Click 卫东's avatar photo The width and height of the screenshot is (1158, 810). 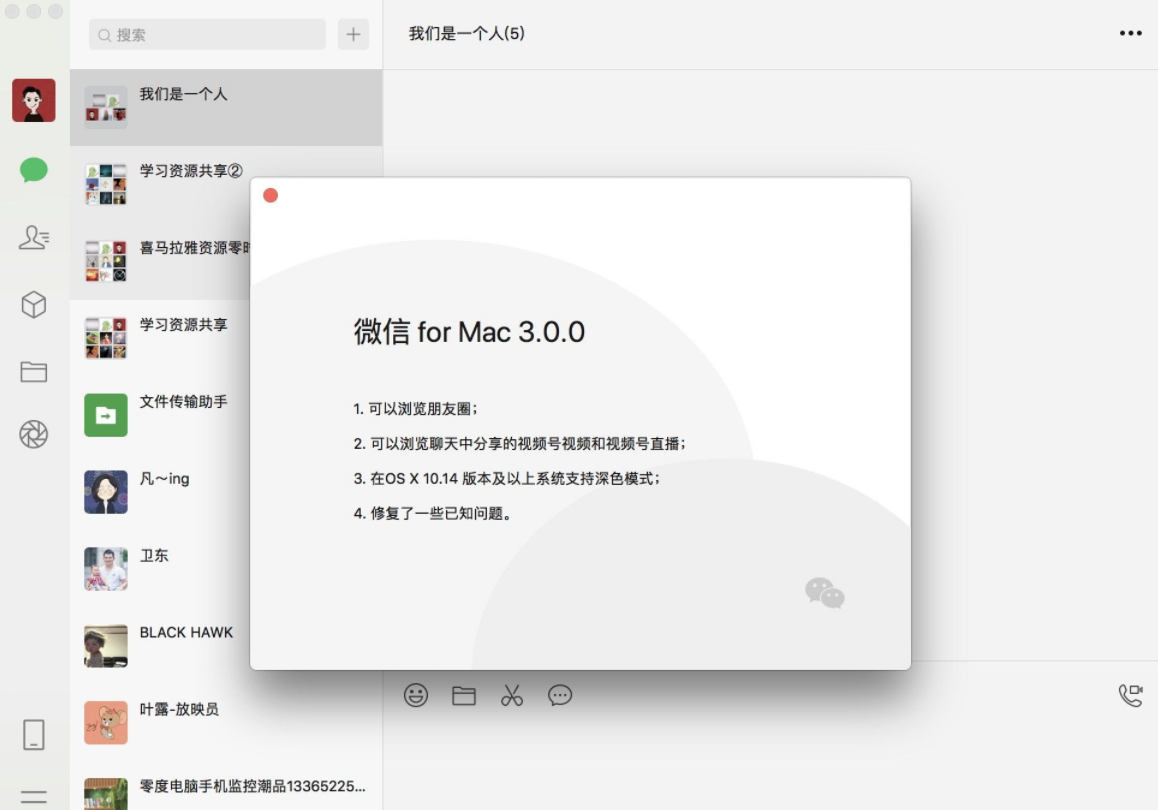(106, 569)
